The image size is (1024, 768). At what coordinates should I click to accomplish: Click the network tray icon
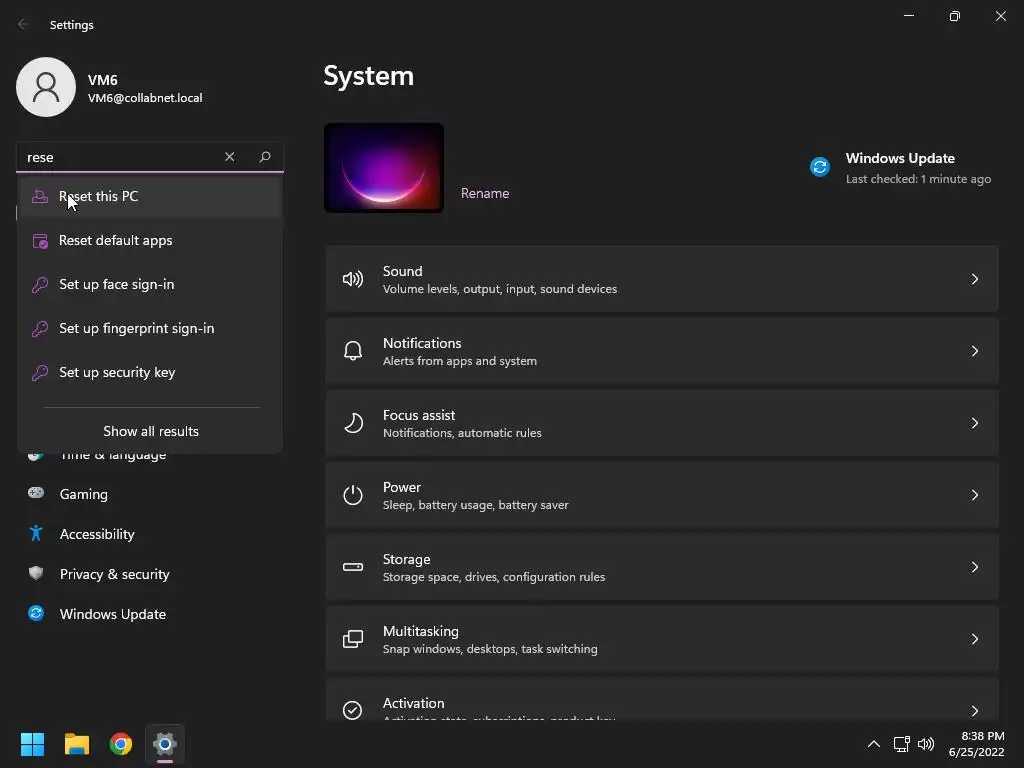(x=902, y=744)
